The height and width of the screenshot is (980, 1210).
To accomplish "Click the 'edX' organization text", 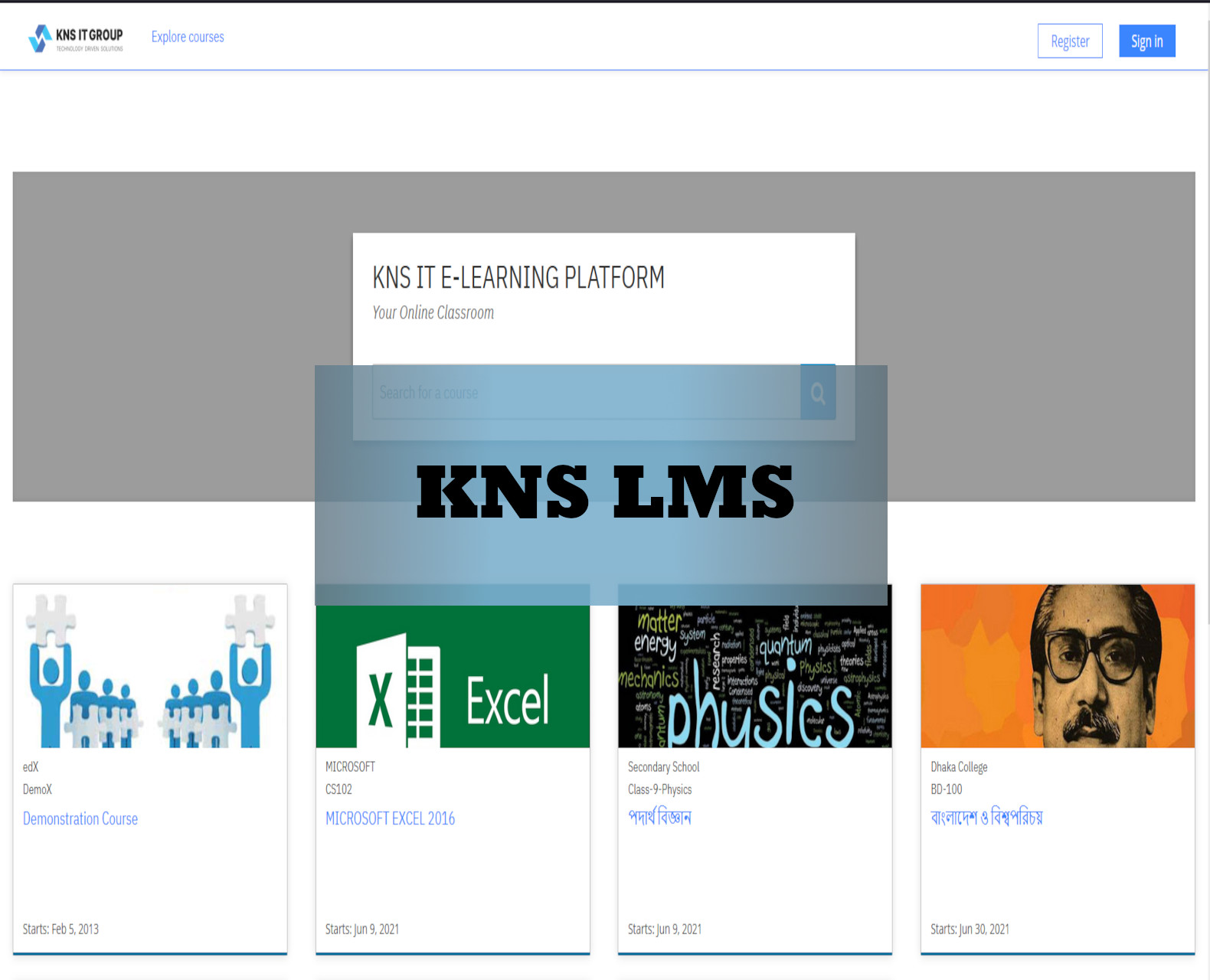I will (30, 766).
